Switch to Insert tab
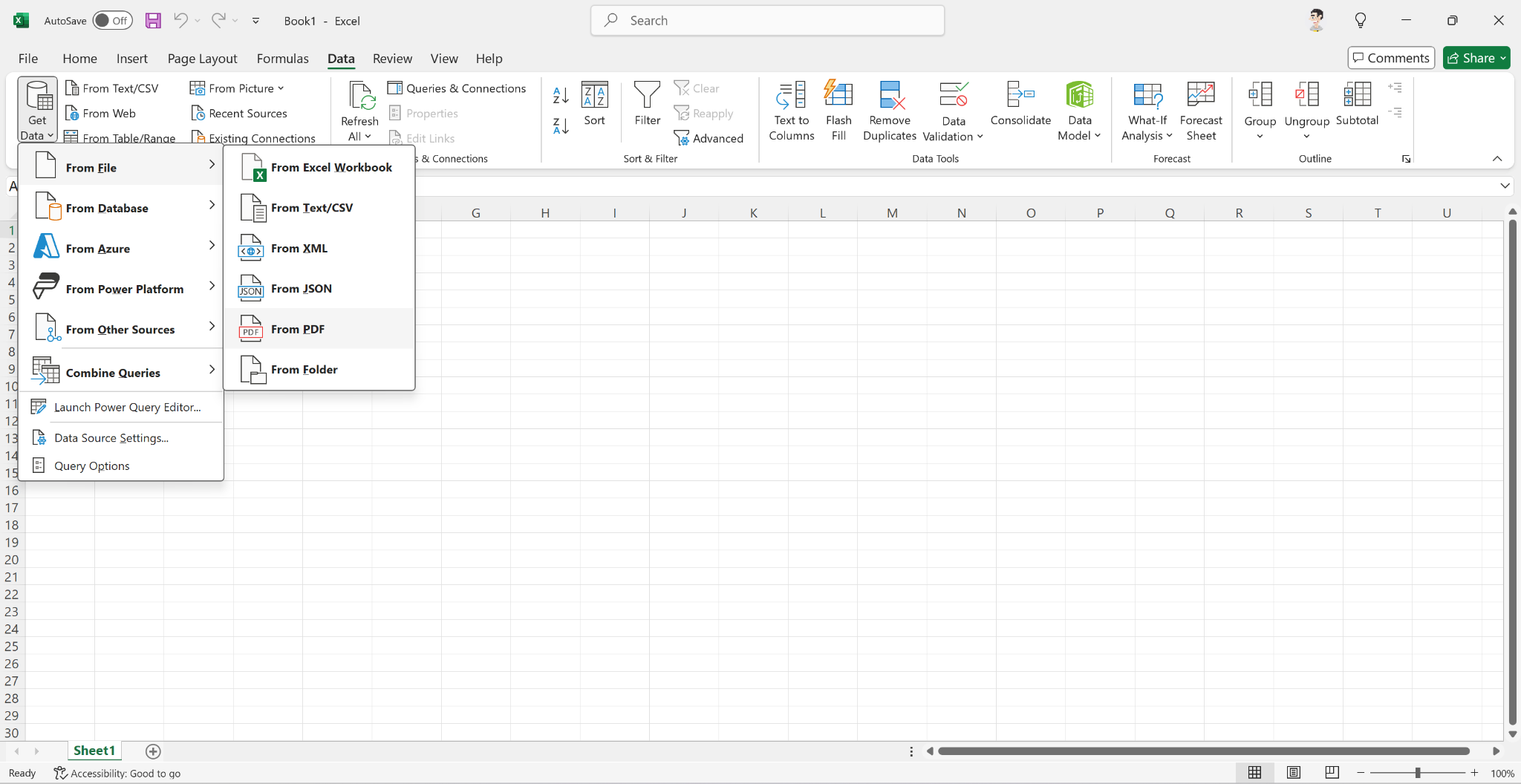This screenshot has width=1521, height=784. coord(131,59)
